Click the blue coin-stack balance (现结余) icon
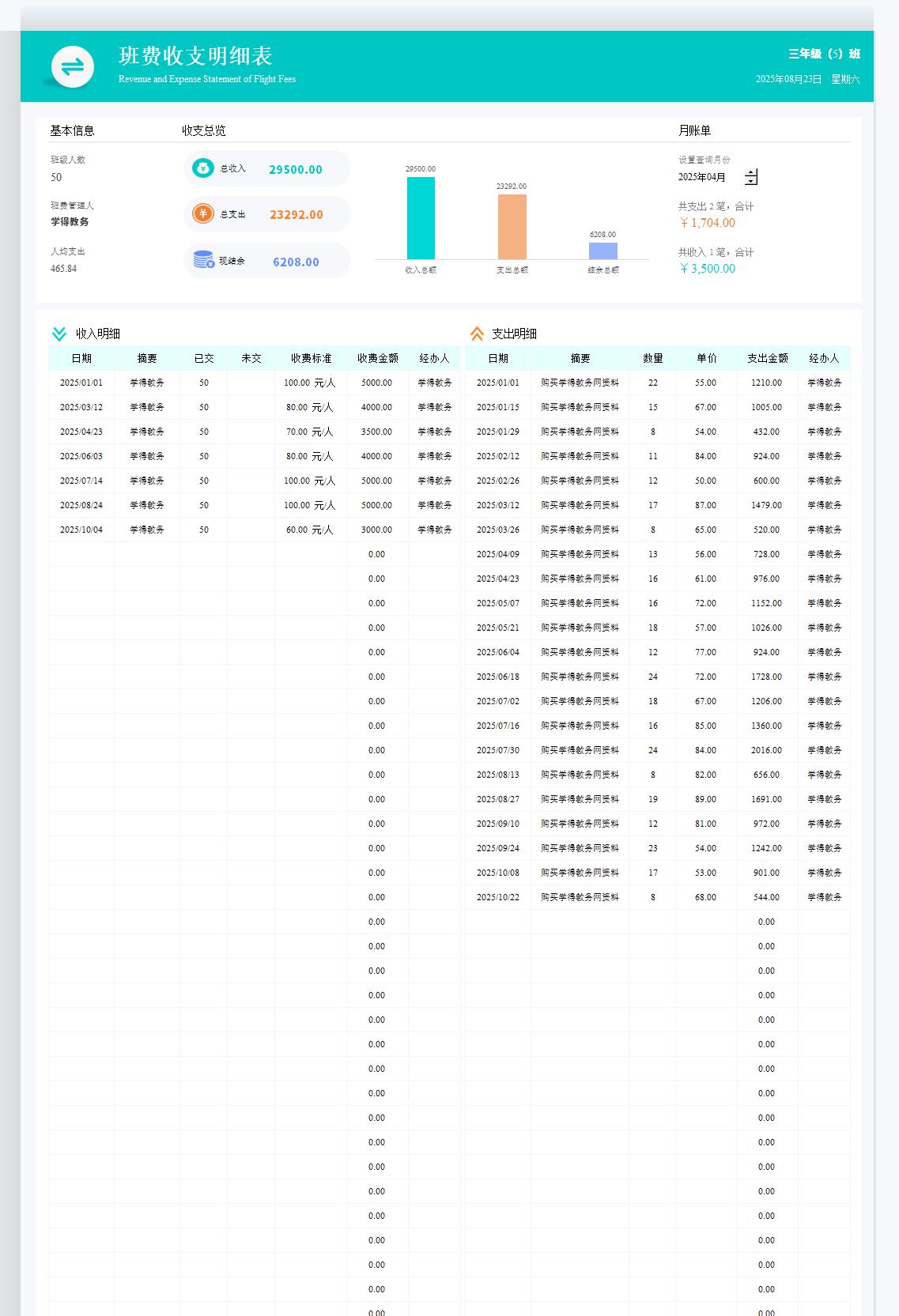Viewport: 899px width, 1316px height. [204, 260]
